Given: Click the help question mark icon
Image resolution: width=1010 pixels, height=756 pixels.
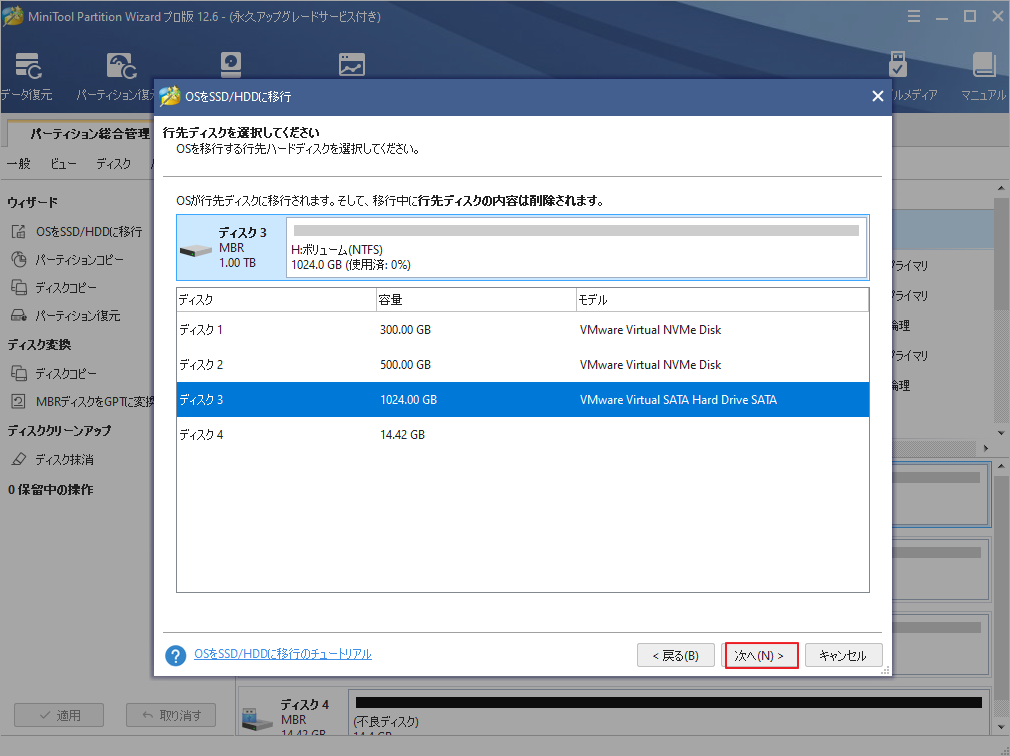Looking at the screenshot, I should pyautogui.click(x=176, y=655).
